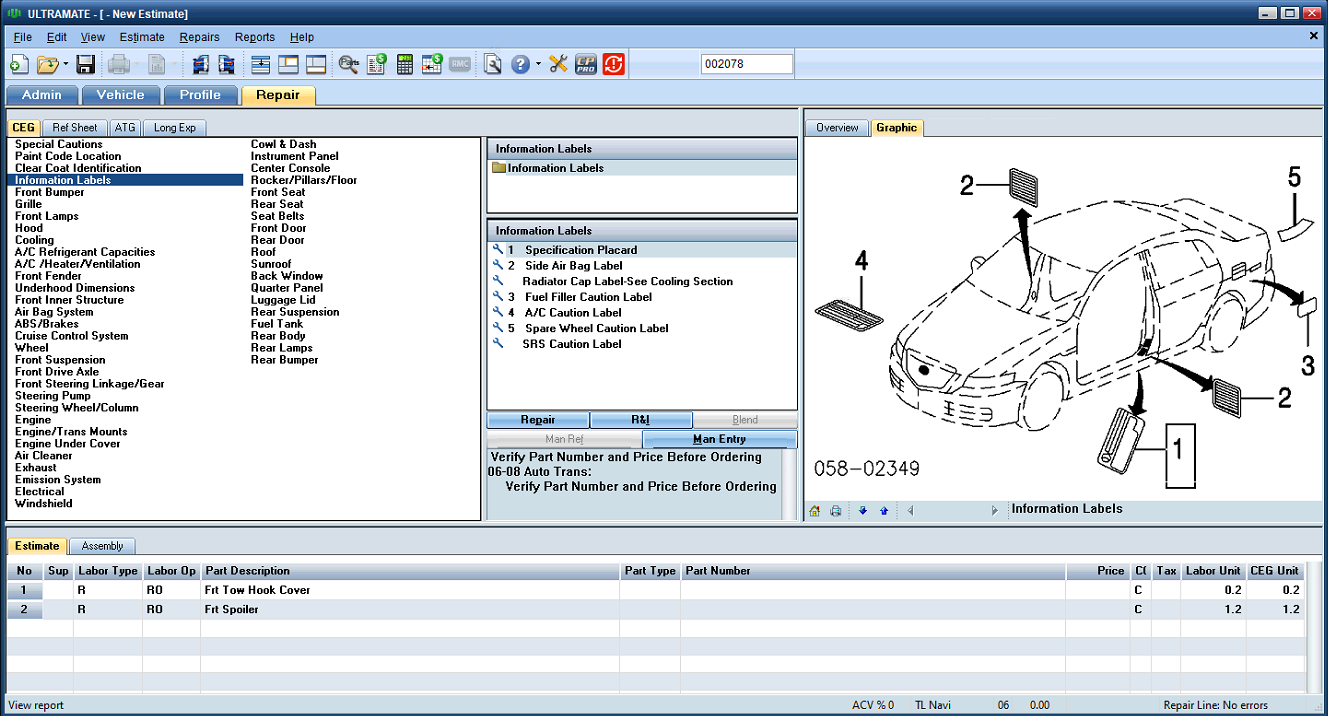Open the Reports menu

(255, 37)
